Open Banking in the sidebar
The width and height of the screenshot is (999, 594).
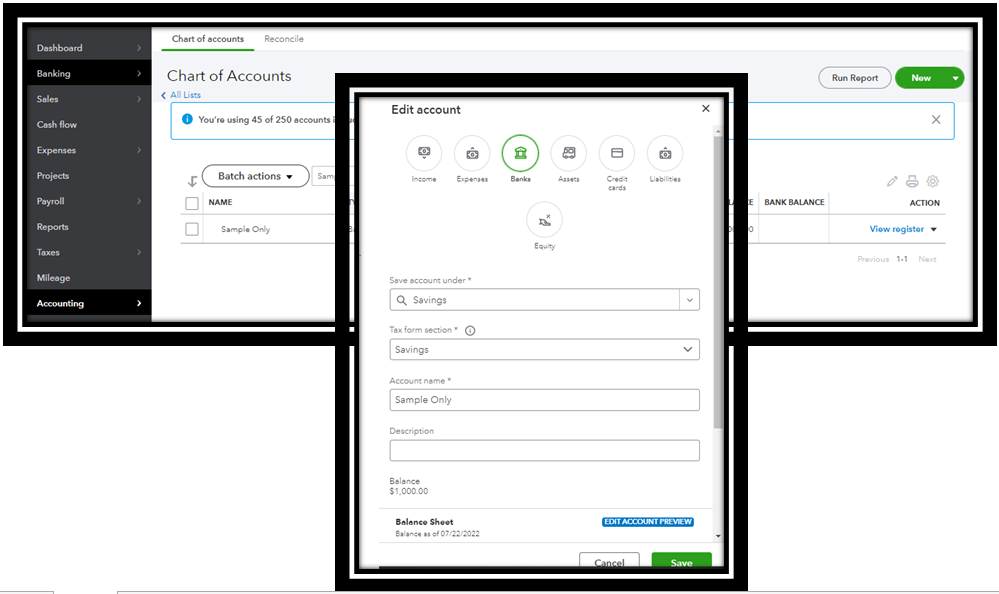pyautogui.click(x=54, y=73)
